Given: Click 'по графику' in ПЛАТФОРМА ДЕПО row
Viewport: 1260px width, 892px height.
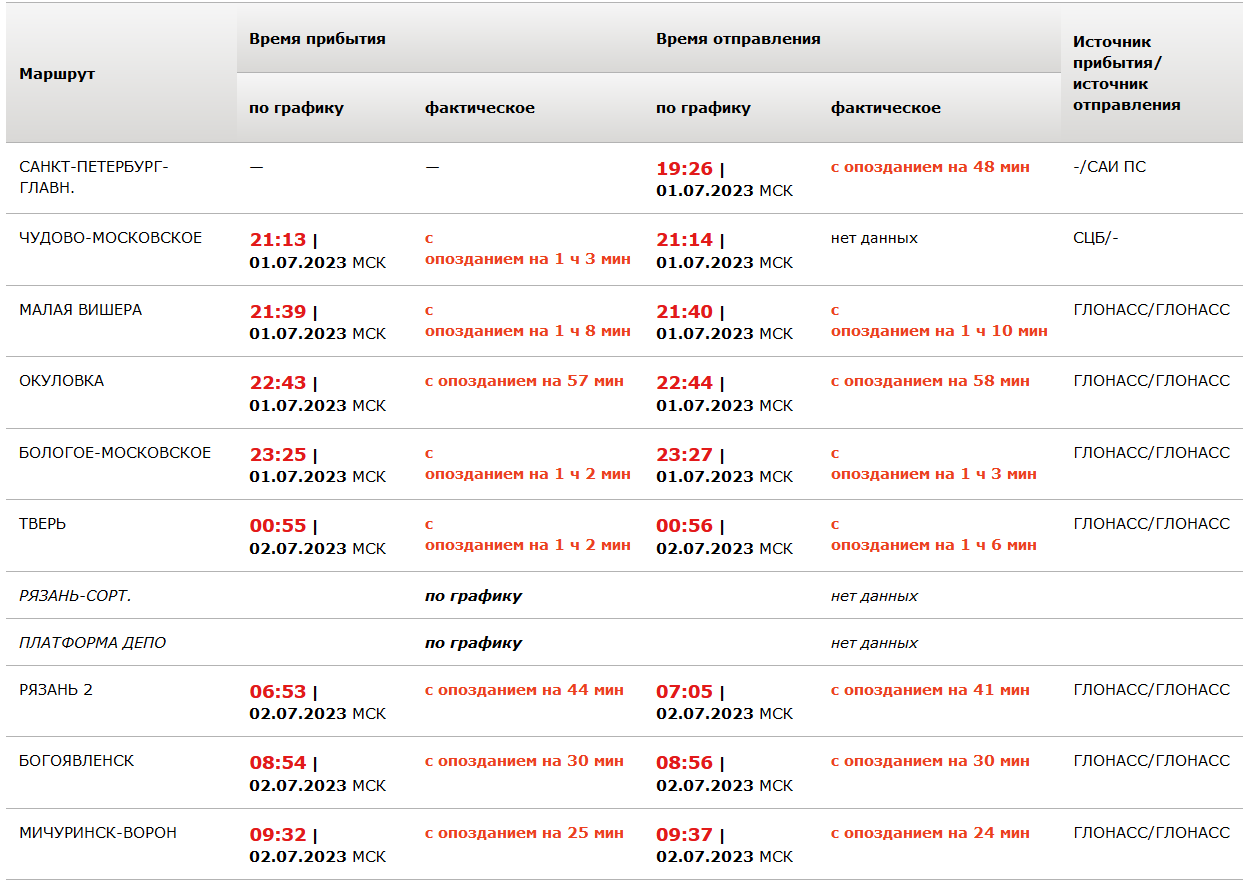Looking at the screenshot, I should pyautogui.click(x=473, y=643).
